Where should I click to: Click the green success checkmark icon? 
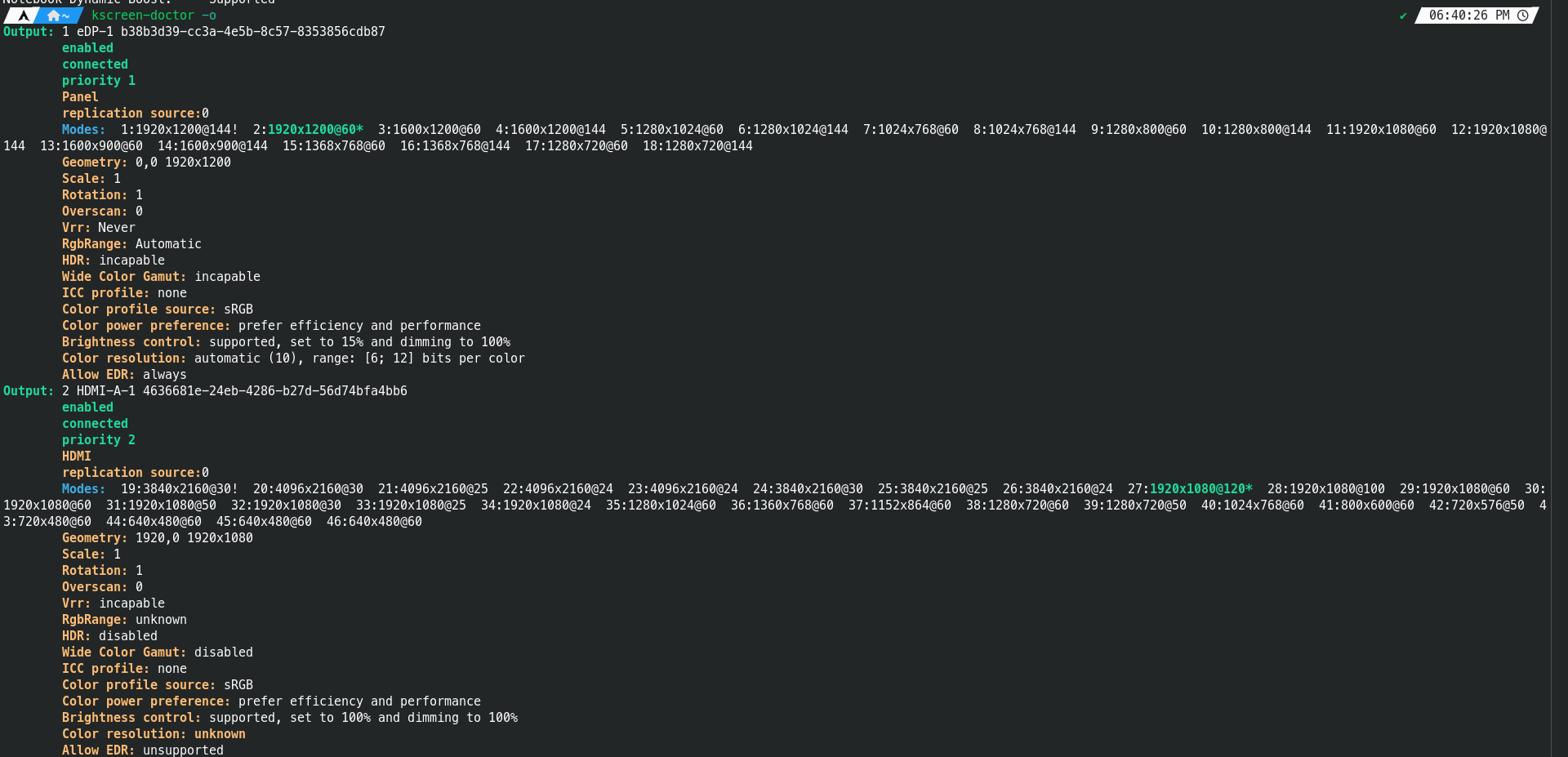point(1403,16)
